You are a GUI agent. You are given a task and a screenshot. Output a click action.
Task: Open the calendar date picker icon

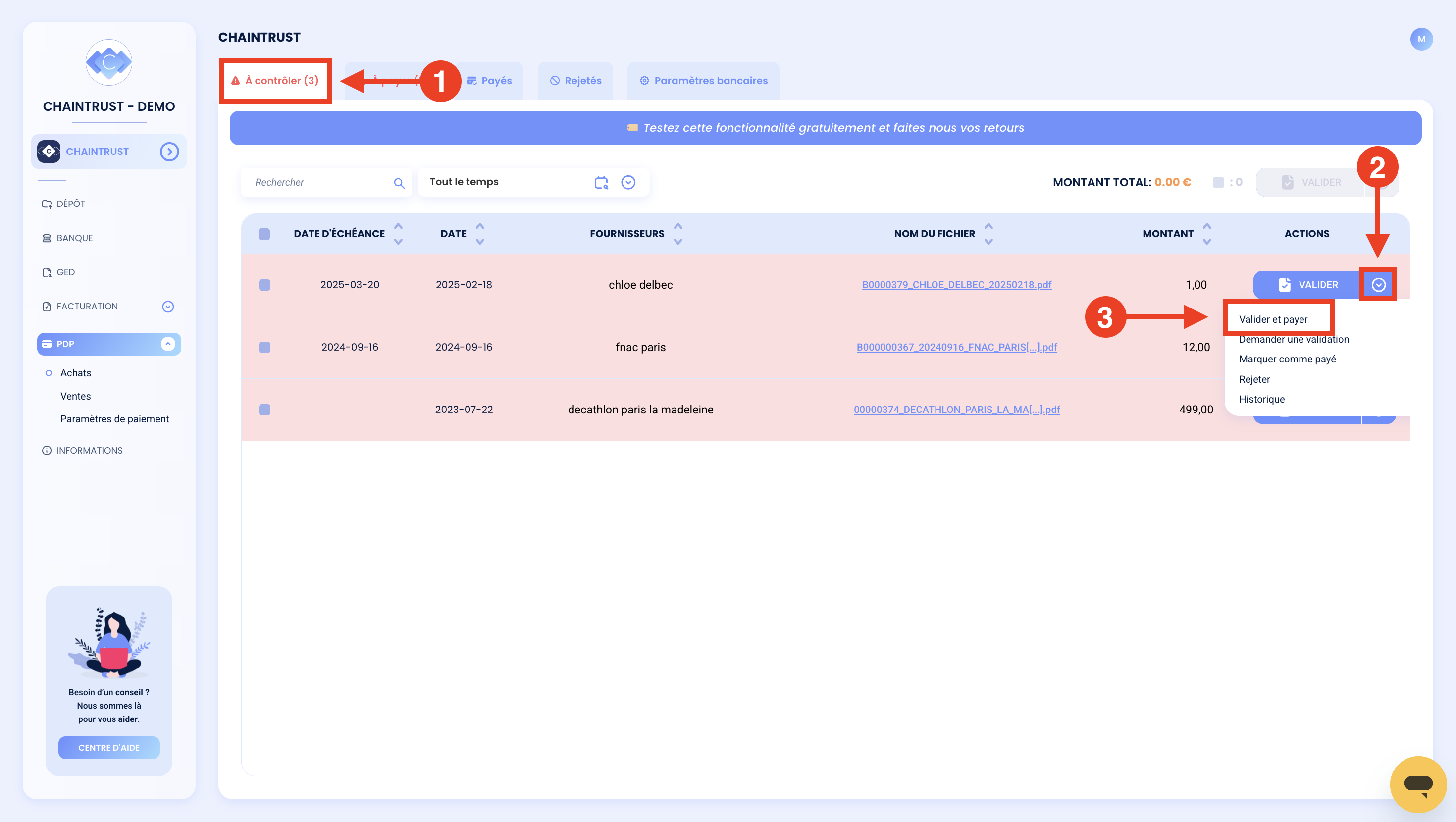click(x=601, y=182)
